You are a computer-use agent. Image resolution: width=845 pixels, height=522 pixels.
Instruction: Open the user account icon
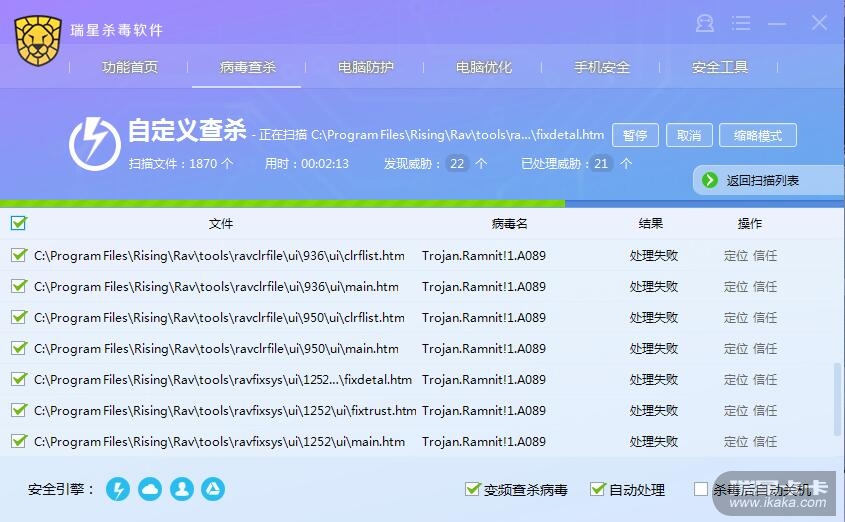705,23
